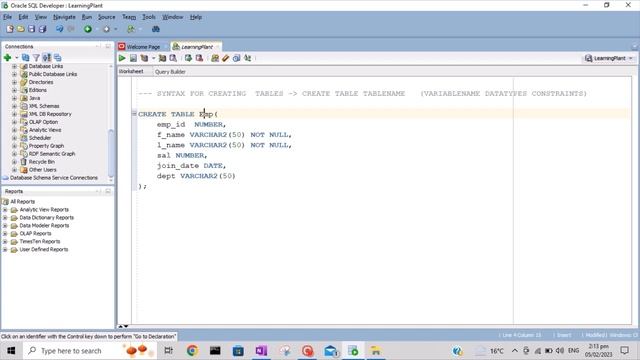Click the Save icon in main toolbar
Screen dimensions: 640x360
[x=31, y=29]
